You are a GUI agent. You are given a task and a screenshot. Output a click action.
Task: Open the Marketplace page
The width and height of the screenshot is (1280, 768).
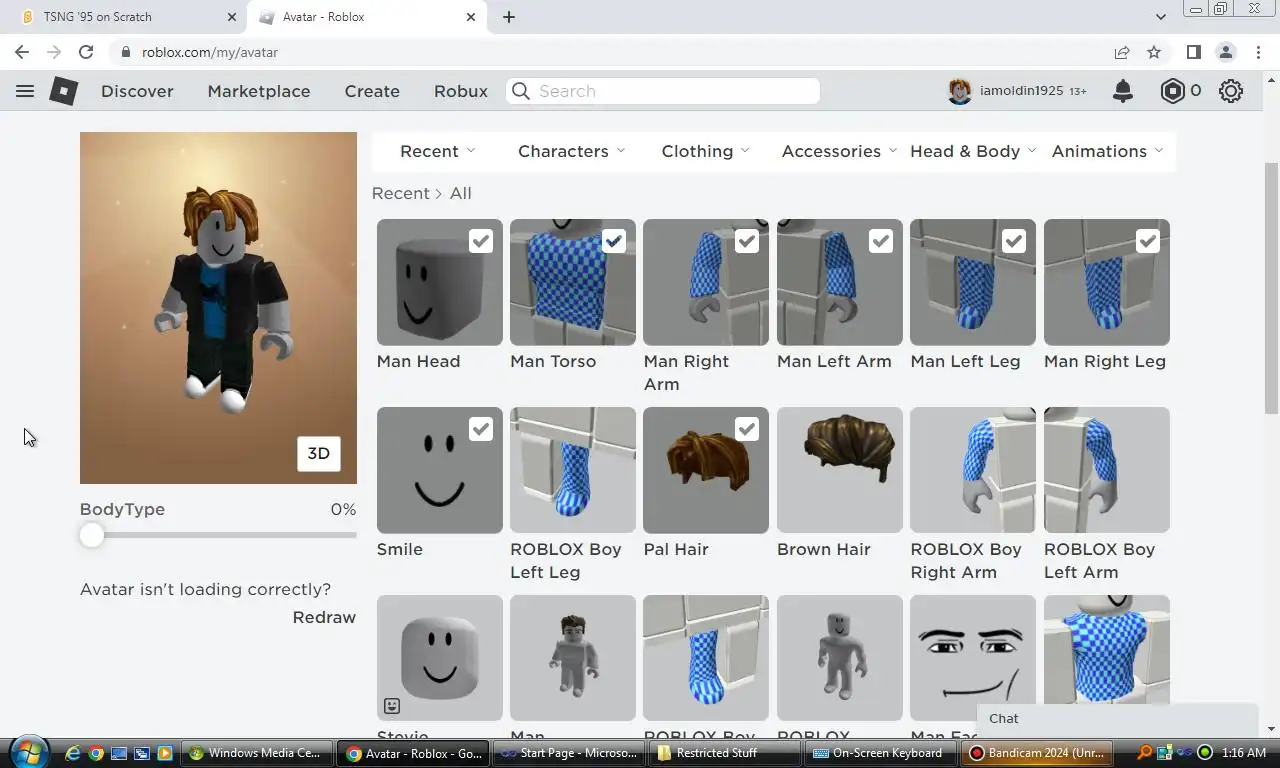[259, 91]
